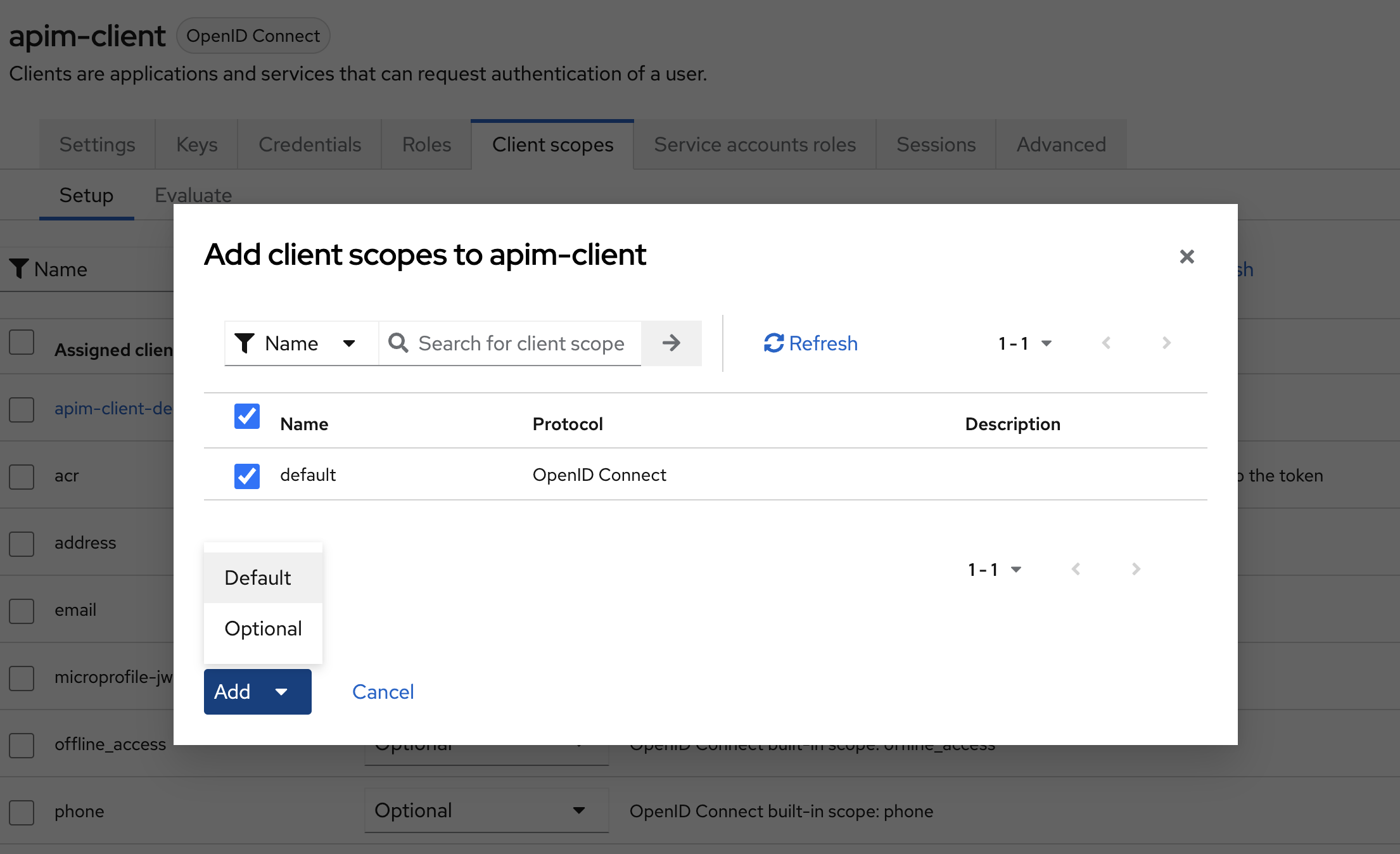This screenshot has width=1400, height=854.
Task: Uncheck the select-all checkbox in table header
Action: tap(247, 416)
